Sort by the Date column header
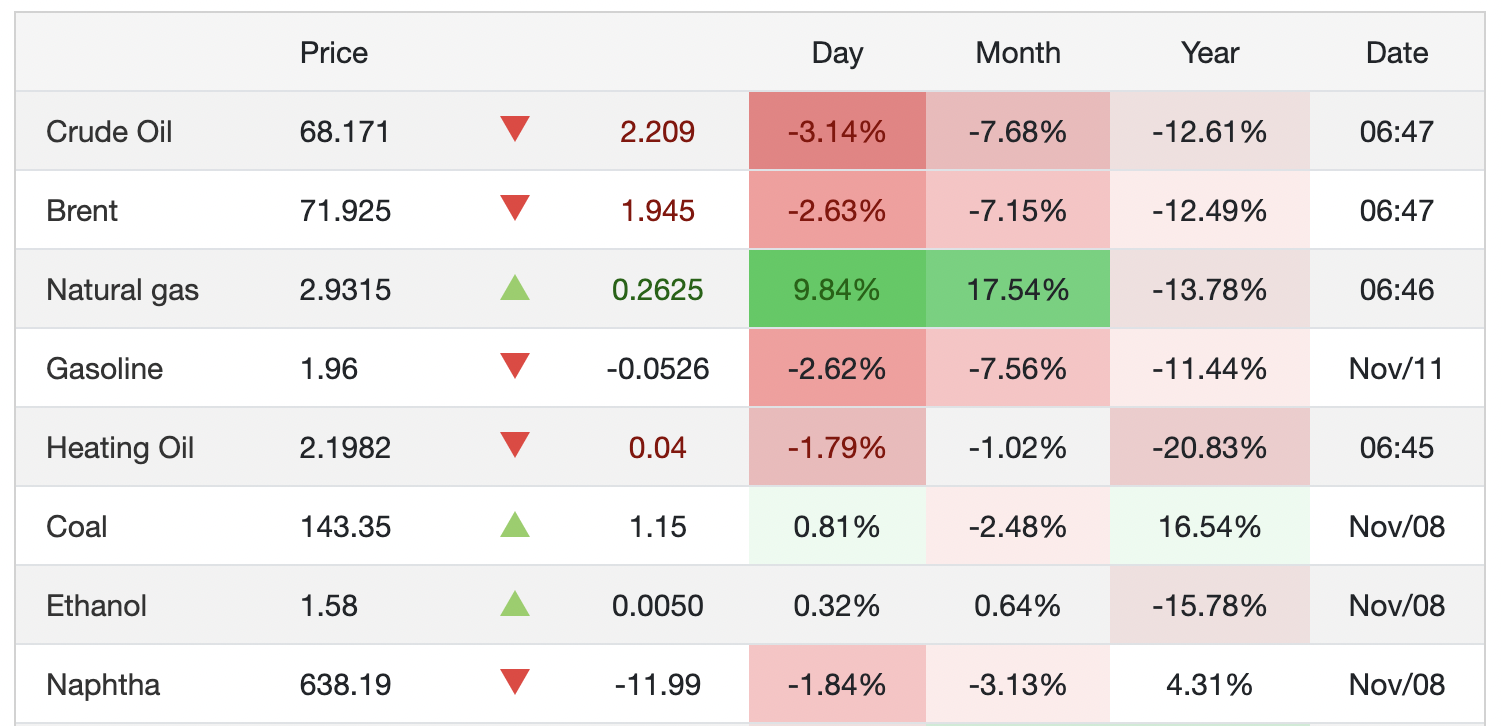Screen dimensions: 1502x726 point(1397,53)
